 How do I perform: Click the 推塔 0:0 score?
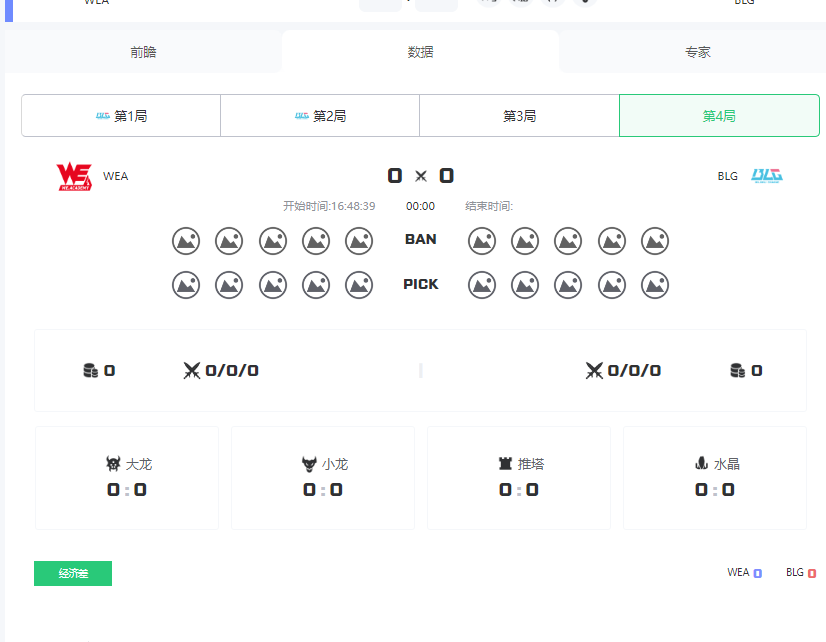[x=519, y=490]
